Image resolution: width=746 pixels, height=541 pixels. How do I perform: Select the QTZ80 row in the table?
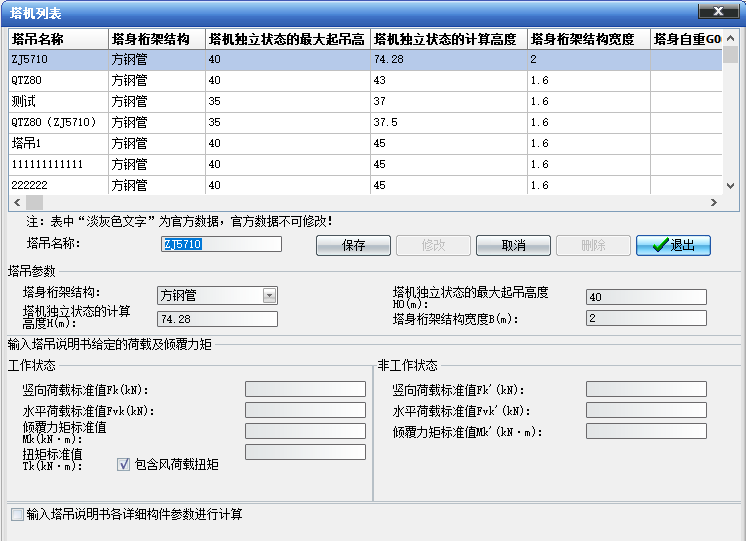[365, 80]
